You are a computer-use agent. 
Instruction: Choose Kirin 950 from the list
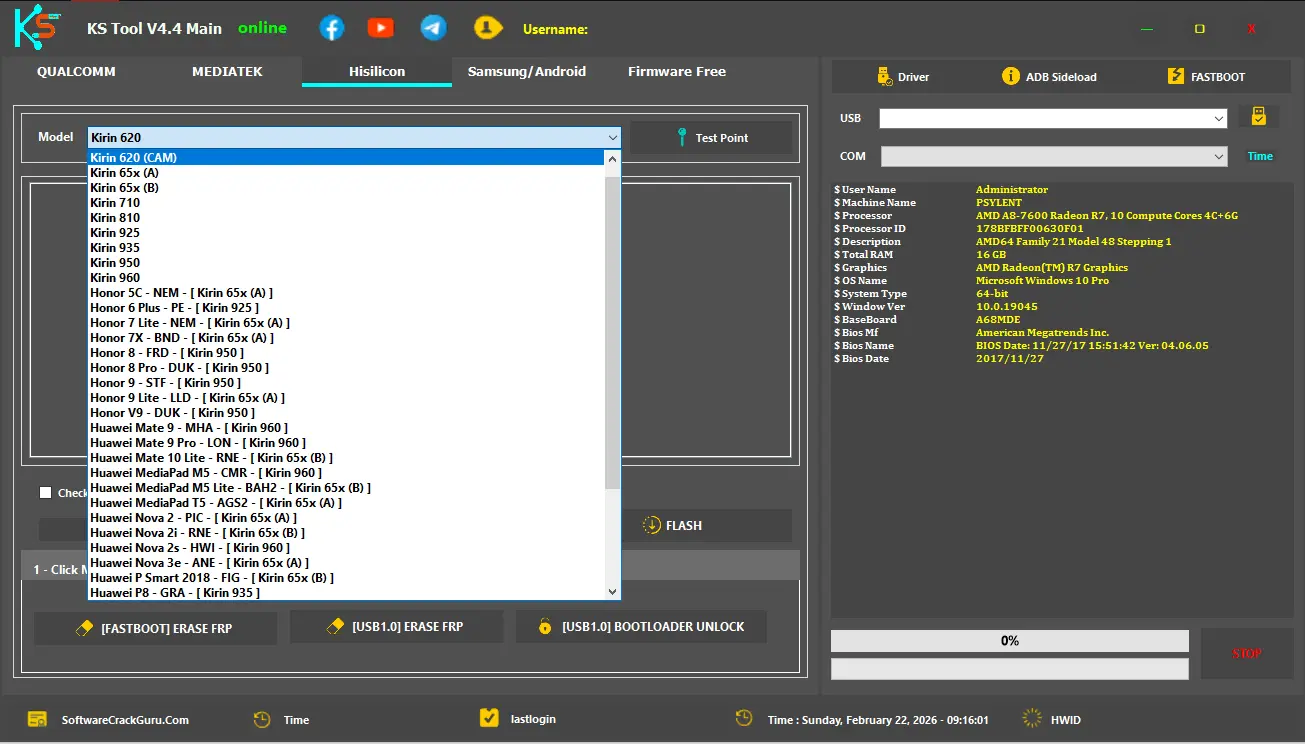(346, 263)
